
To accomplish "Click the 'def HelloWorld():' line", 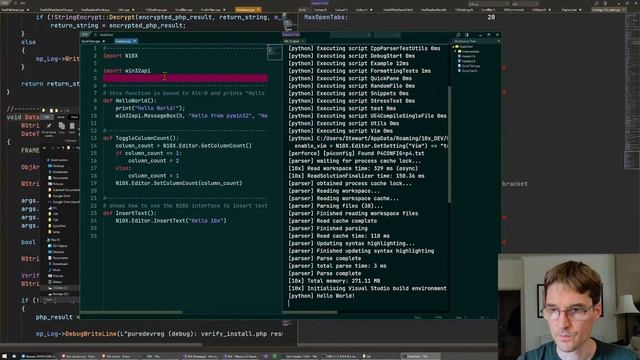I will coord(130,101).
